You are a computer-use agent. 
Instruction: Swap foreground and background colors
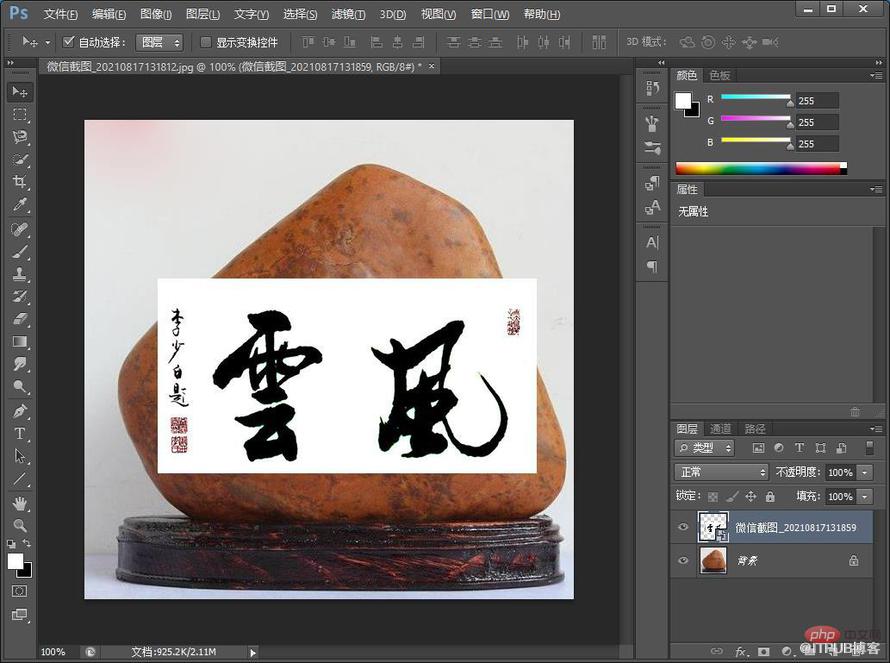click(26, 544)
